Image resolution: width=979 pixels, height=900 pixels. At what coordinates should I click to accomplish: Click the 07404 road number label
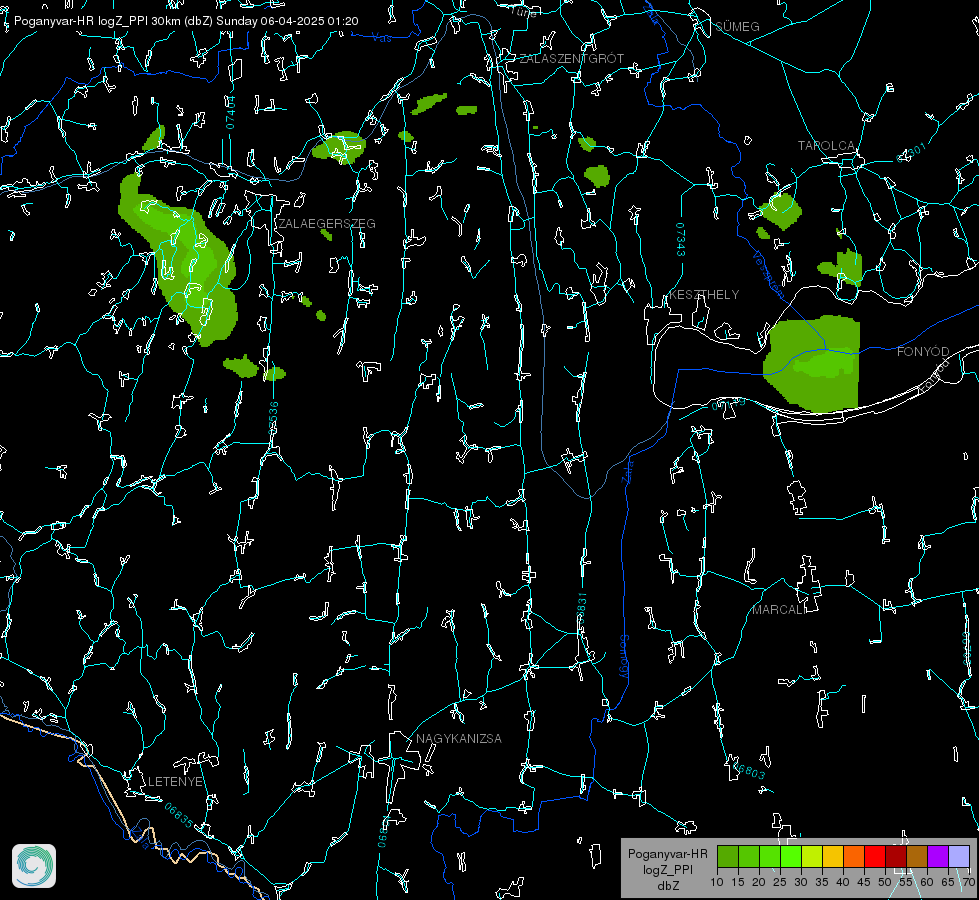coord(230,112)
